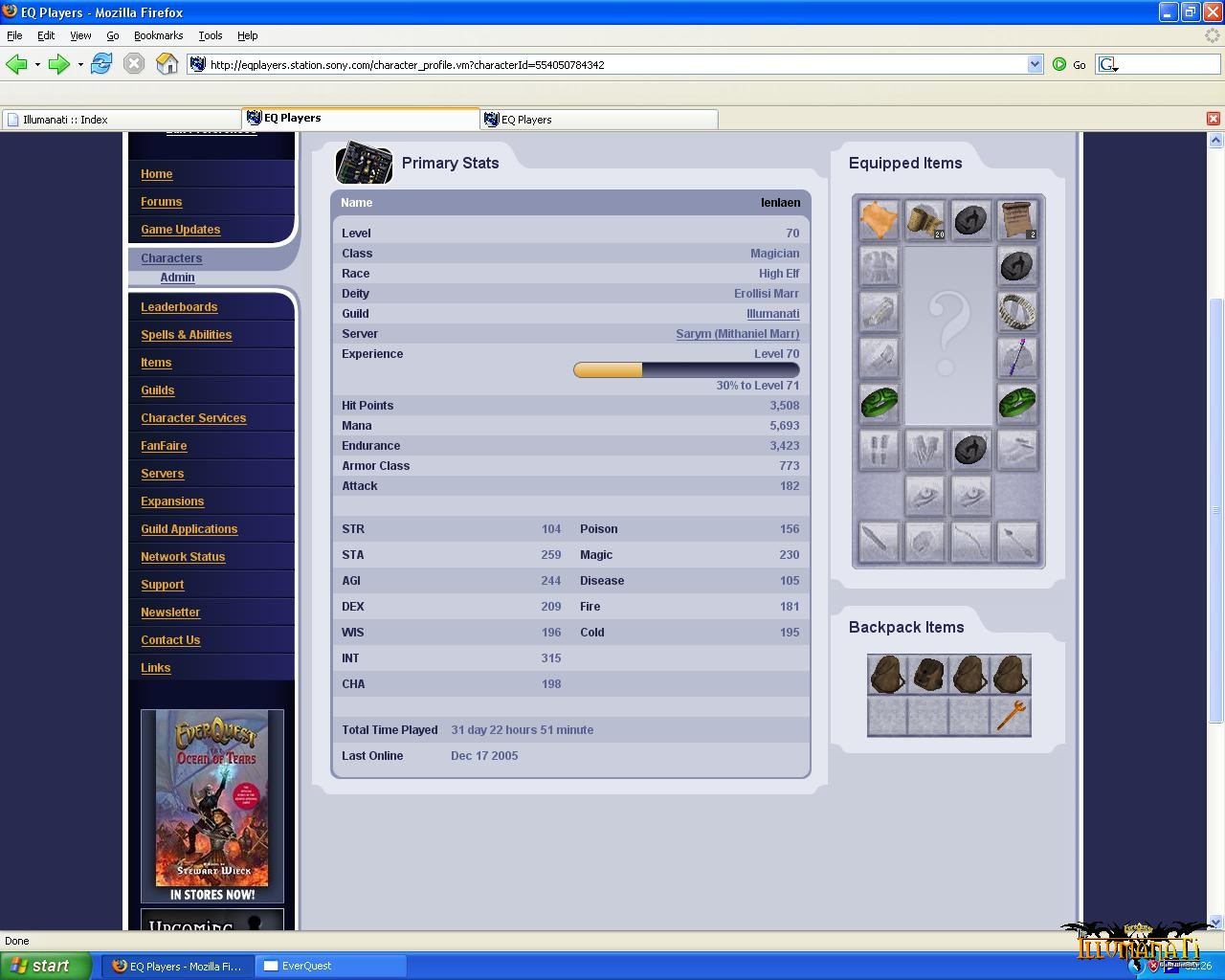Click the purple wand equipped item
The height and width of the screenshot is (980, 1225).
(x=1016, y=357)
